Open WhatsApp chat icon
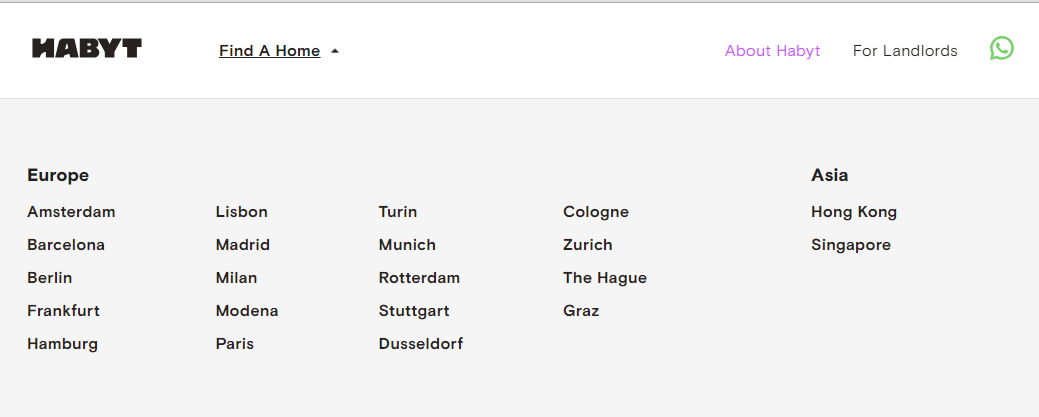1039x417 pixels. [x=1001, y=48]
